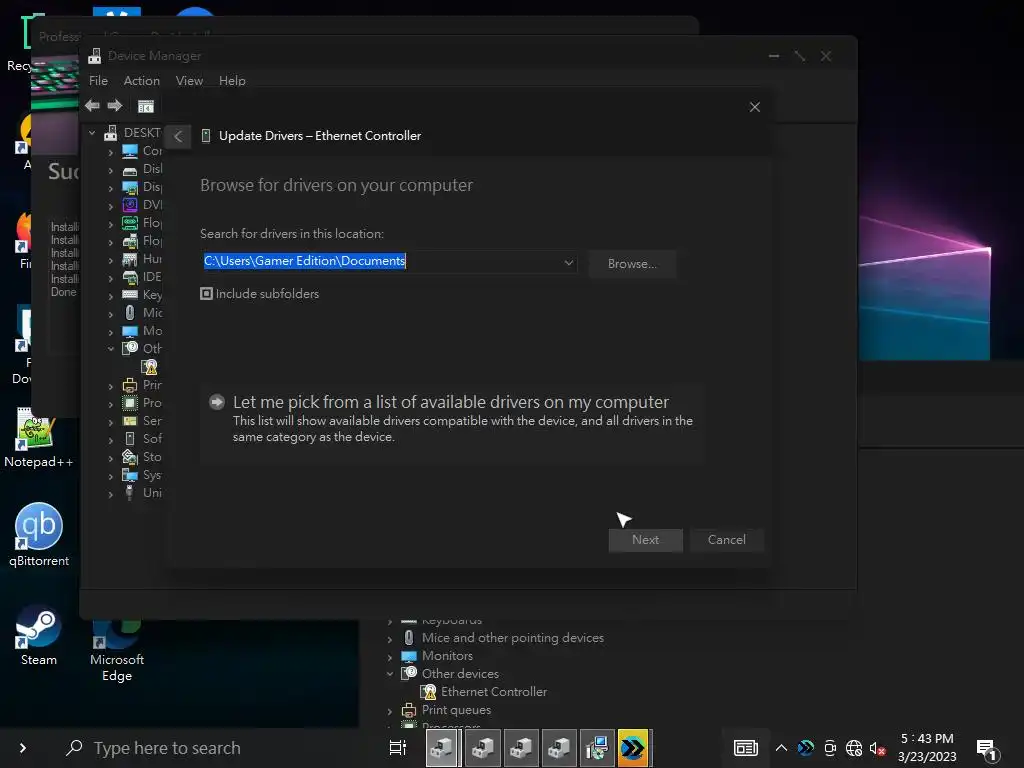This screenshot has width=1024, height=768.
Task: Select the Processors icon in front tree
Action: [130, 403]
